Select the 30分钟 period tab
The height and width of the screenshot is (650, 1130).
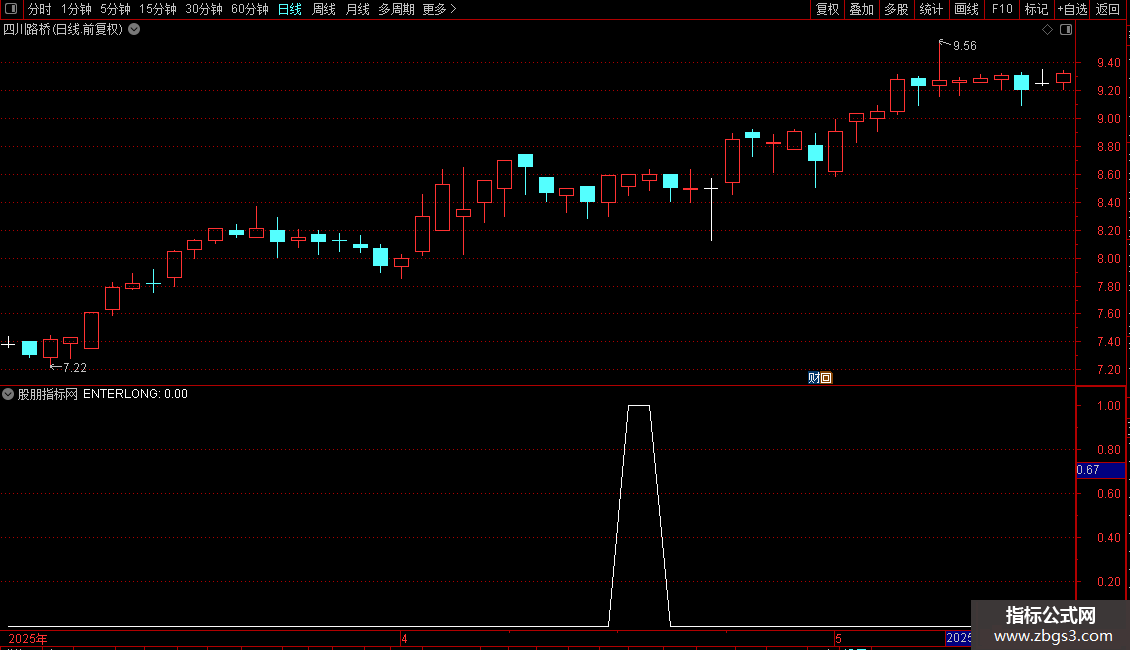[204, 9]
